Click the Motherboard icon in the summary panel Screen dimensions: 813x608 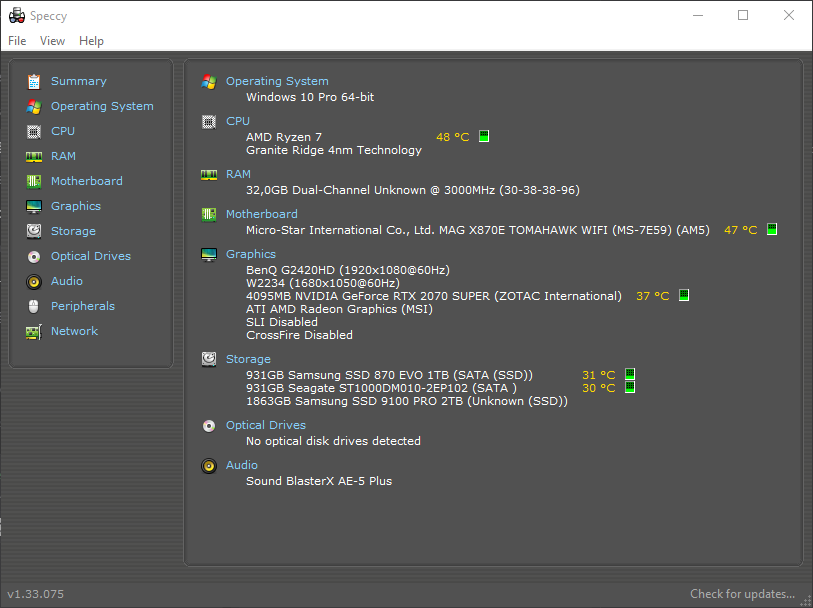(x=209, y=214)
